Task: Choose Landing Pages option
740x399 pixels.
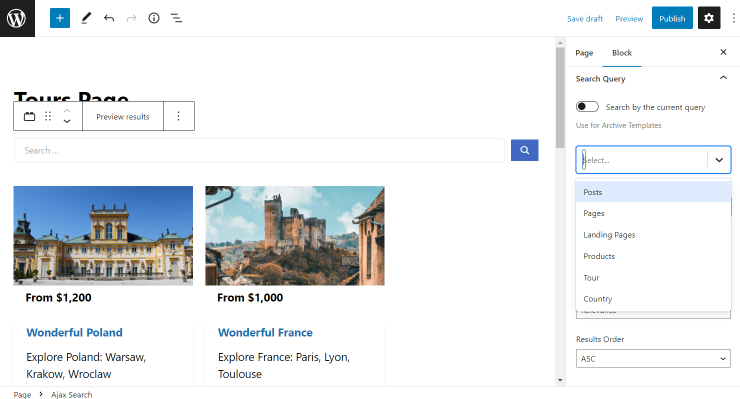Action: [653, 235]
